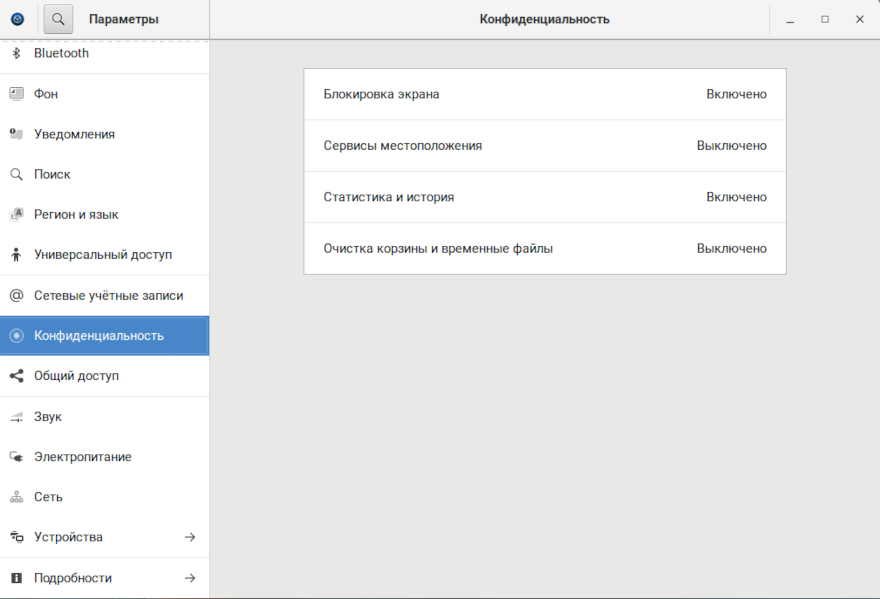This screenshot has height=599, width=880.
Task: Click the app icon in top-left corner
Action: click(x=17, y=19)
